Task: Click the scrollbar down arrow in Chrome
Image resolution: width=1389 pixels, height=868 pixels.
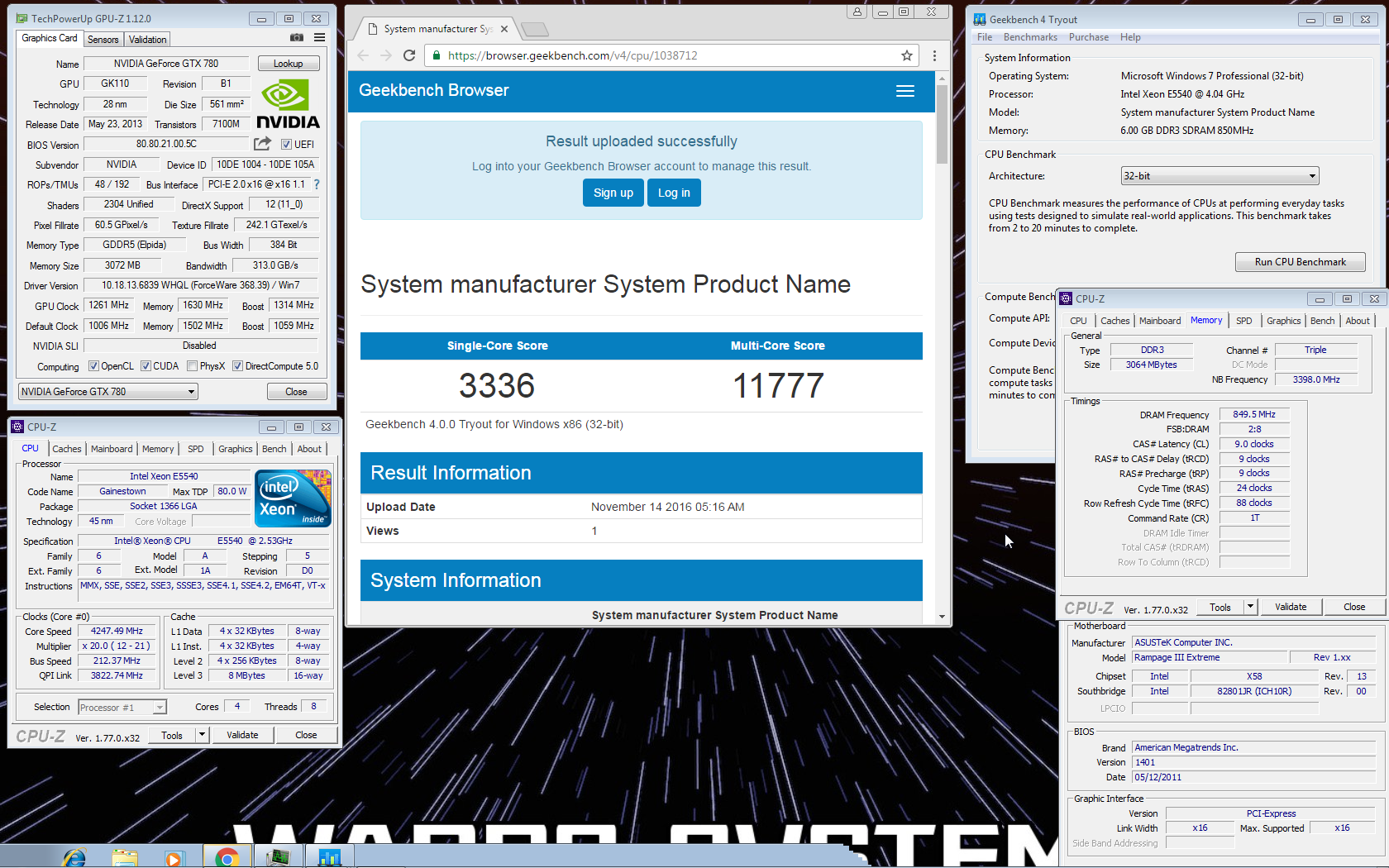Action: [x=942, y=617]
